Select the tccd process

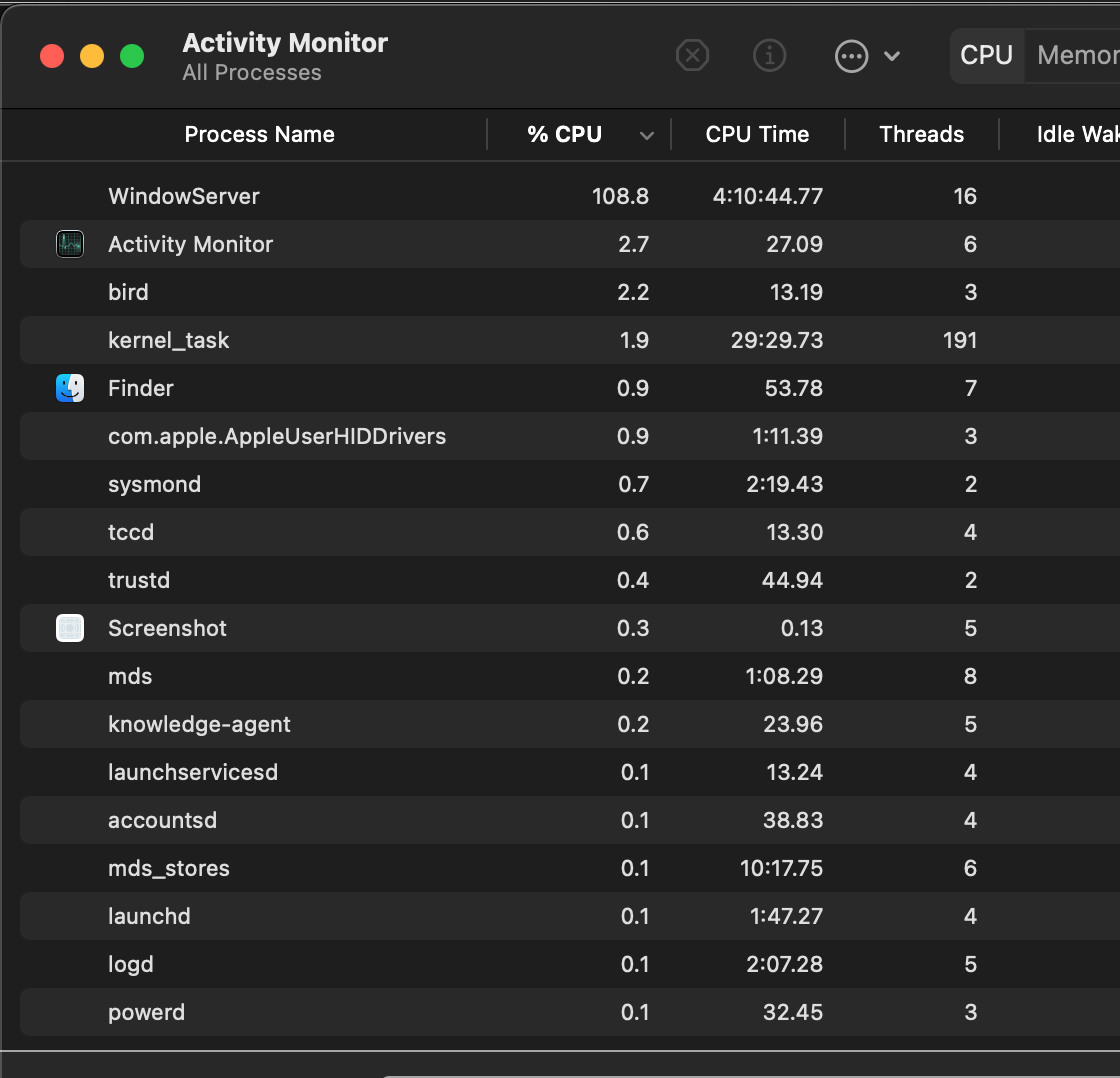[131, 532]
